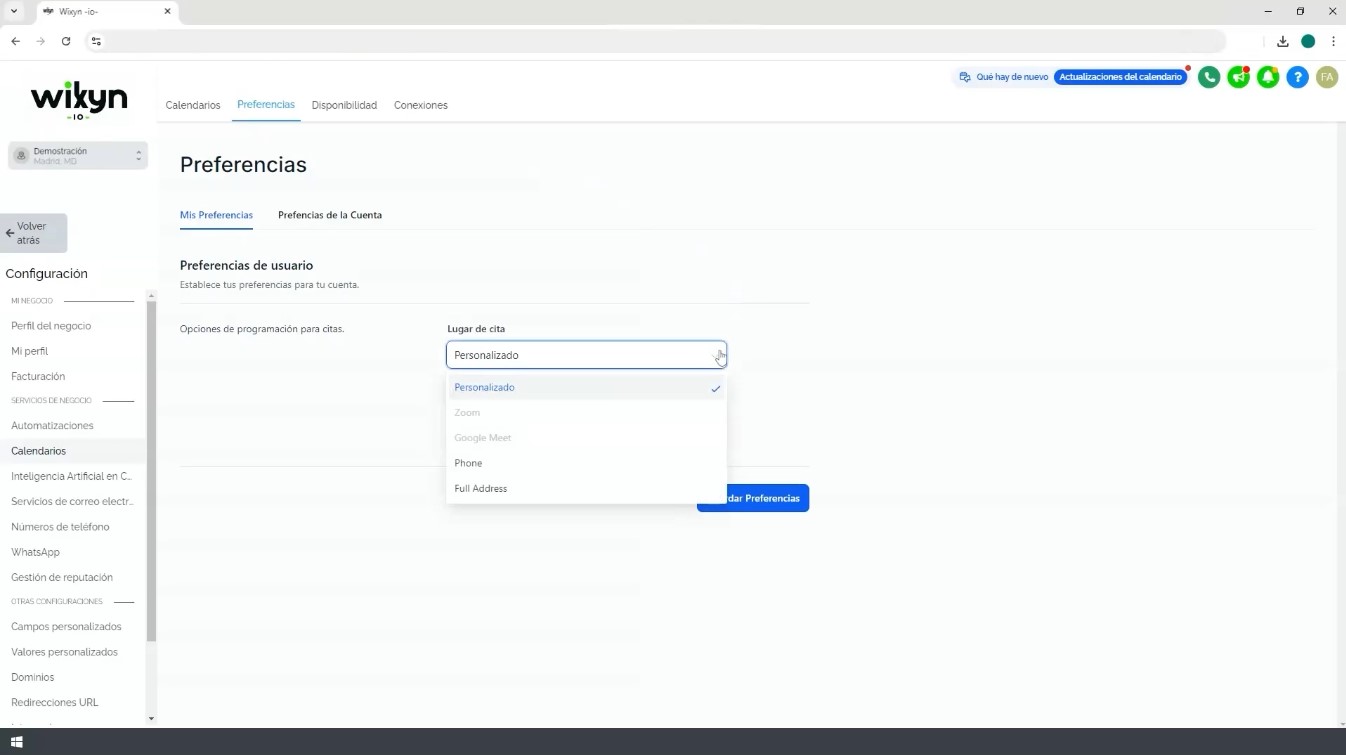Choose Google Meet in the location list
The image size is (1346, 755).
tap(586, 438)
